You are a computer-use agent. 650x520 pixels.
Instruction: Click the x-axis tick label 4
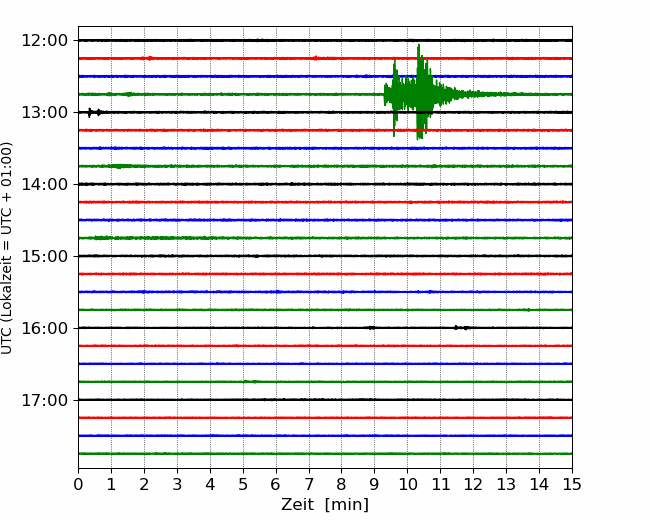click(x=210, y=484)
